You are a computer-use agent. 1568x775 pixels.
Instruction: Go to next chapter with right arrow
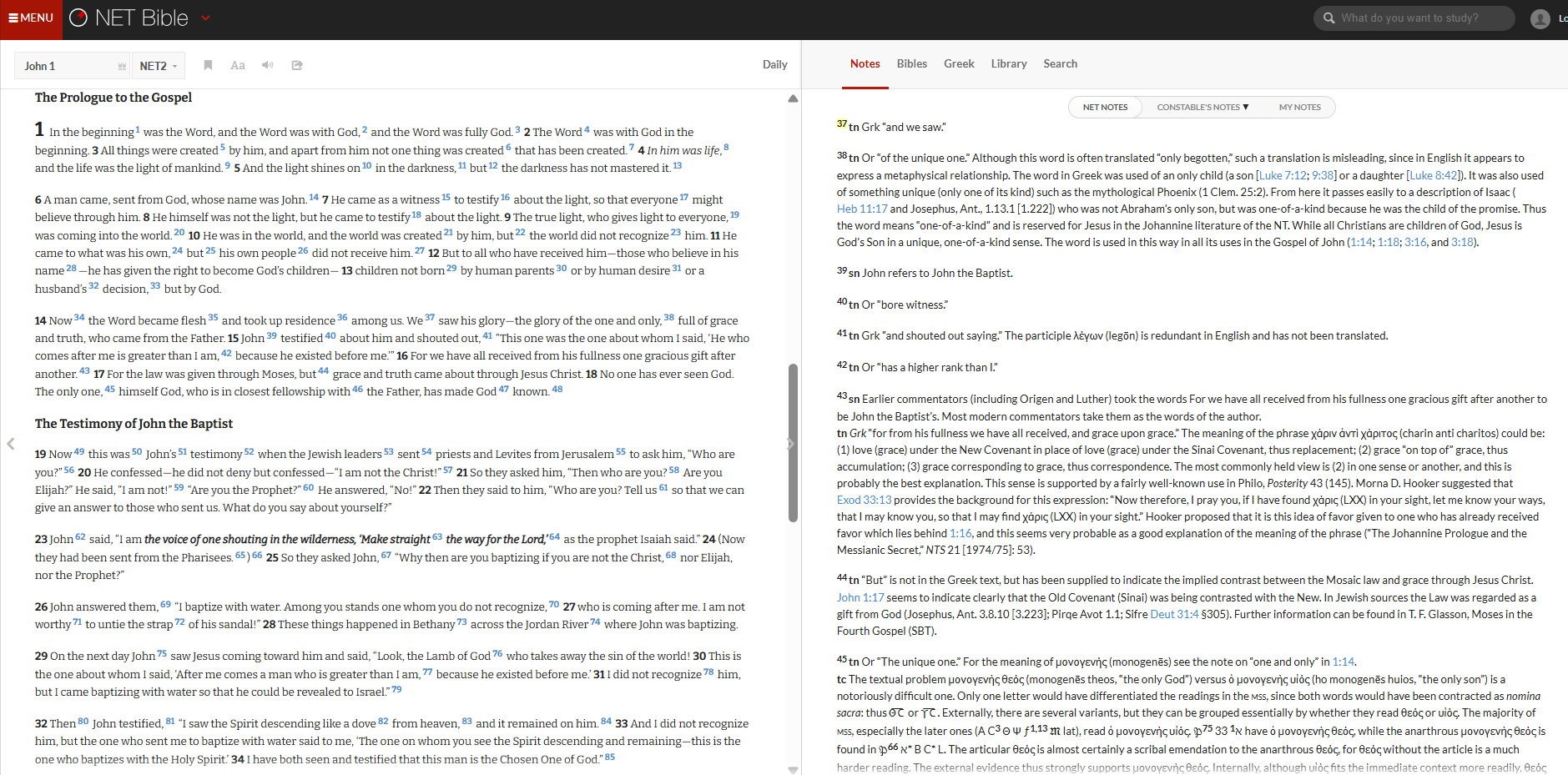pyautogui.click(x=790, y=444)
